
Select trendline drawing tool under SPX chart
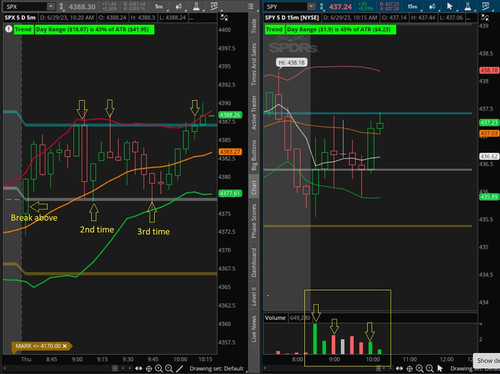[180, 368]
